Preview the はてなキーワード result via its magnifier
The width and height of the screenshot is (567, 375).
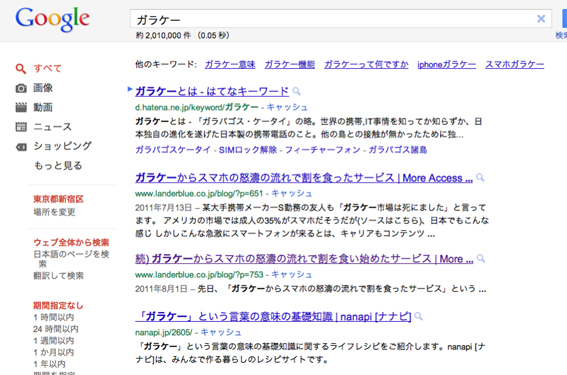tap(297, 91)
